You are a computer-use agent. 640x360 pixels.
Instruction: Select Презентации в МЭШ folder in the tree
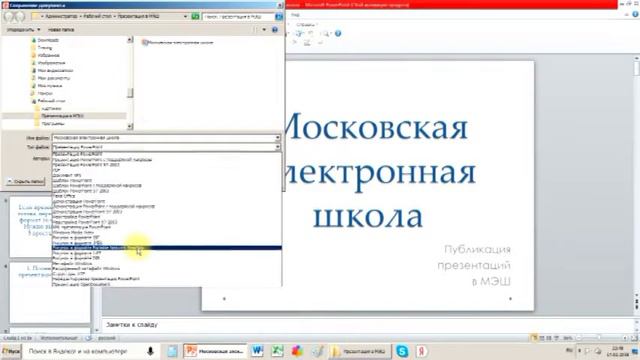pyautogui.click(x=62, y=116)
